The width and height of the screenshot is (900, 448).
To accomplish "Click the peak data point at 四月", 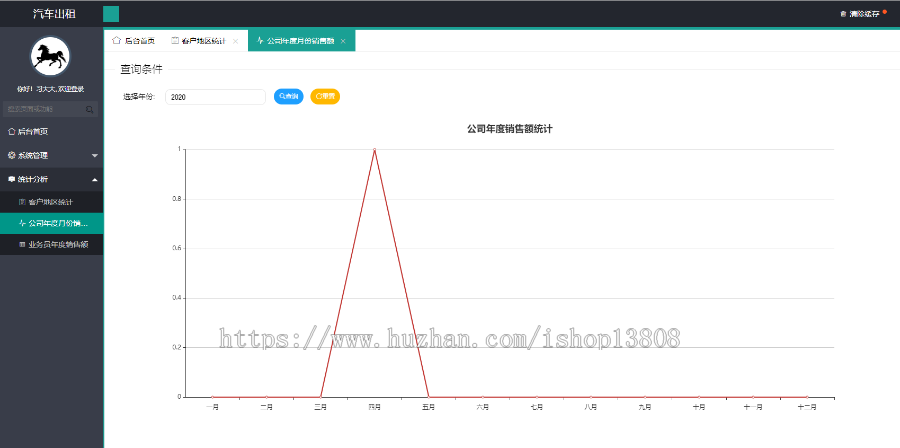I will point(374,150).
